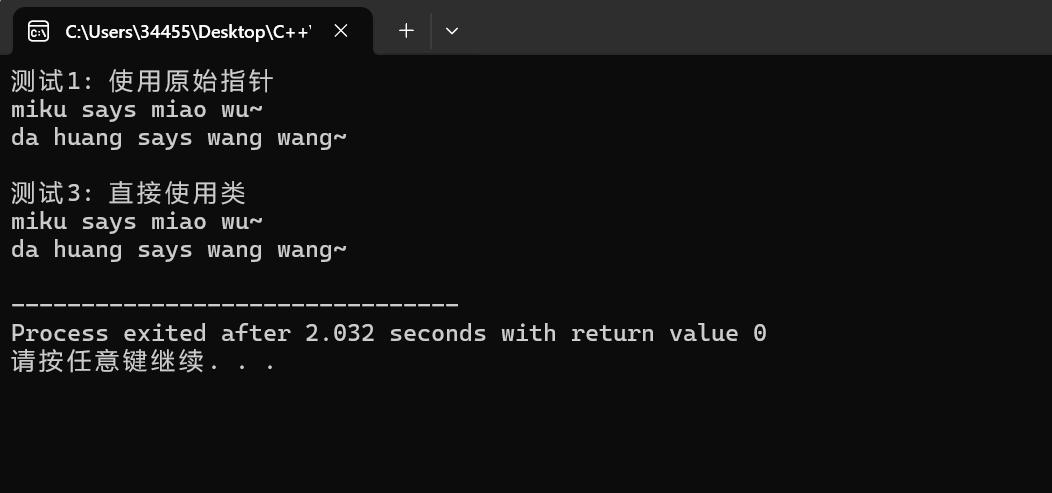Click the miku says miao wu~ line under 测试3

[x=138, y=221]
